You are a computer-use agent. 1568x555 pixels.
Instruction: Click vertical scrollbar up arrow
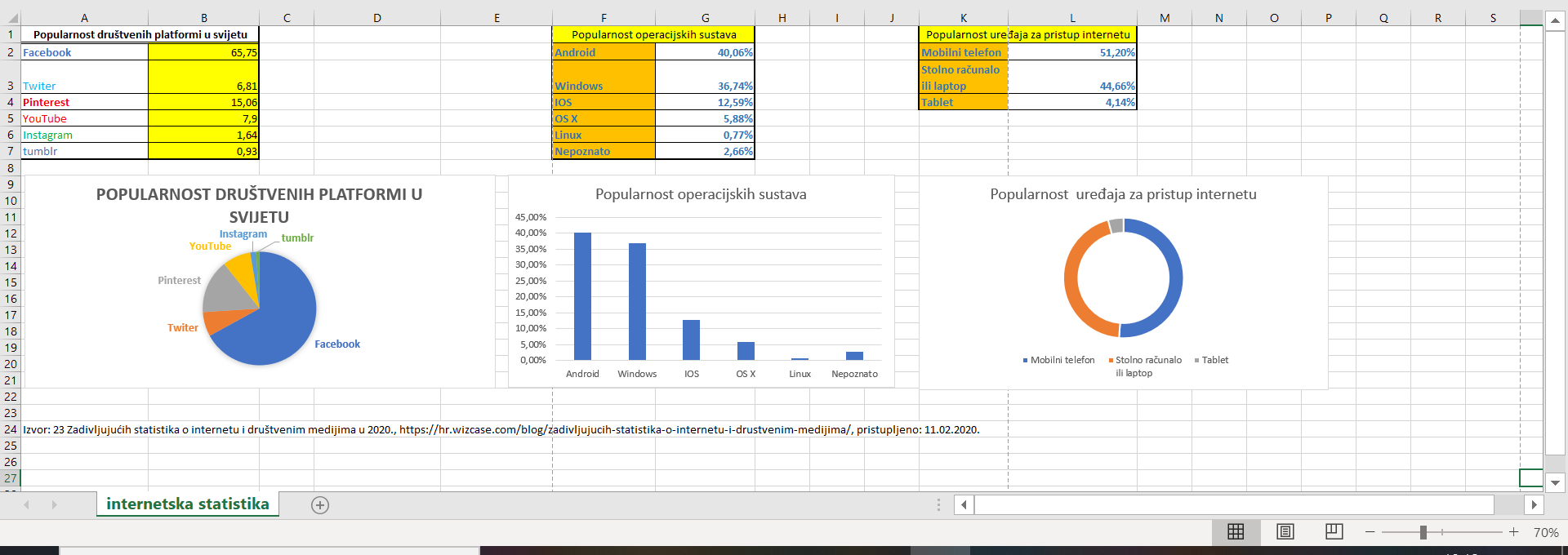[x=1555, y=21]
